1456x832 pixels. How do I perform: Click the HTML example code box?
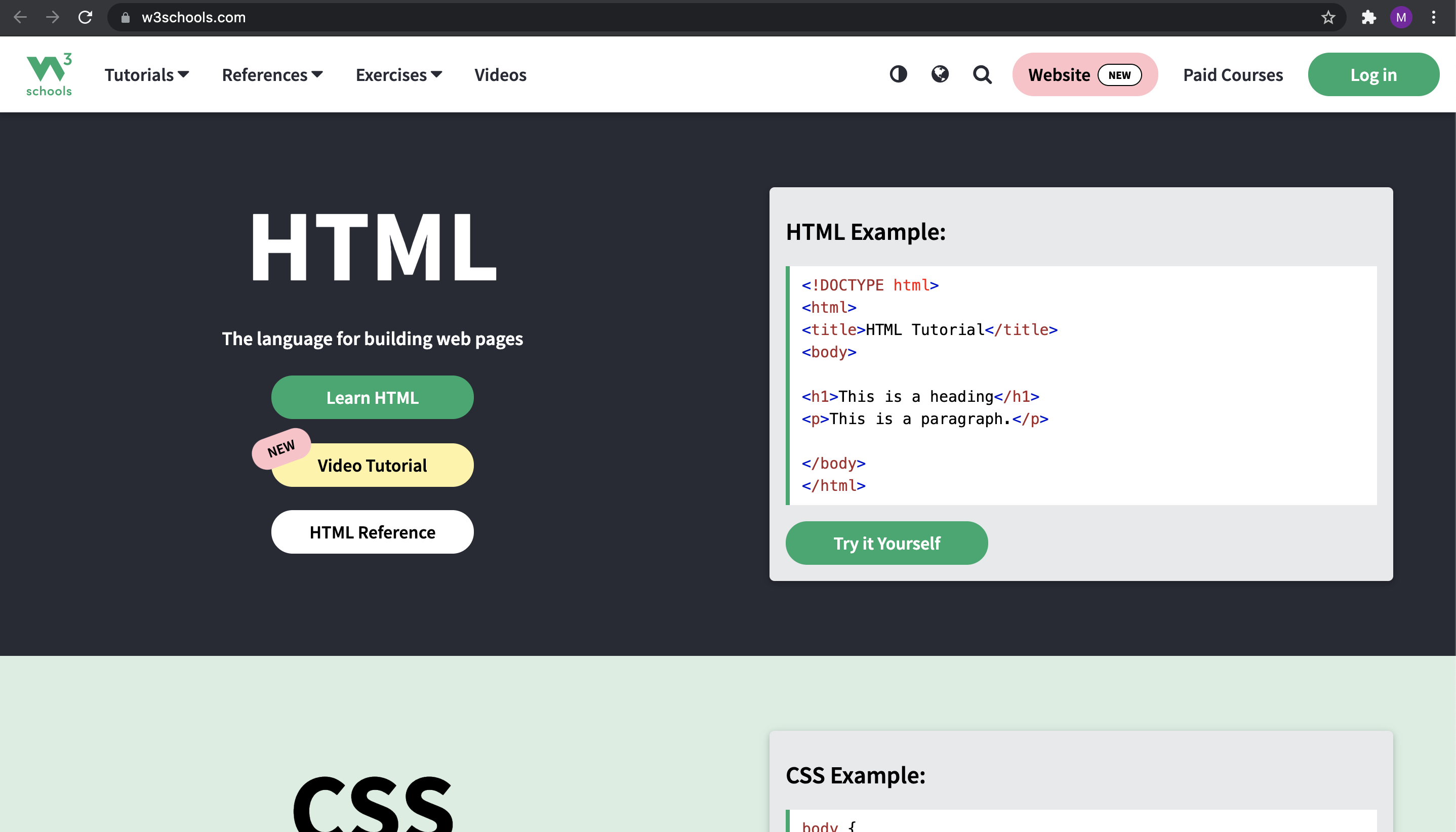click(1081, 385)
